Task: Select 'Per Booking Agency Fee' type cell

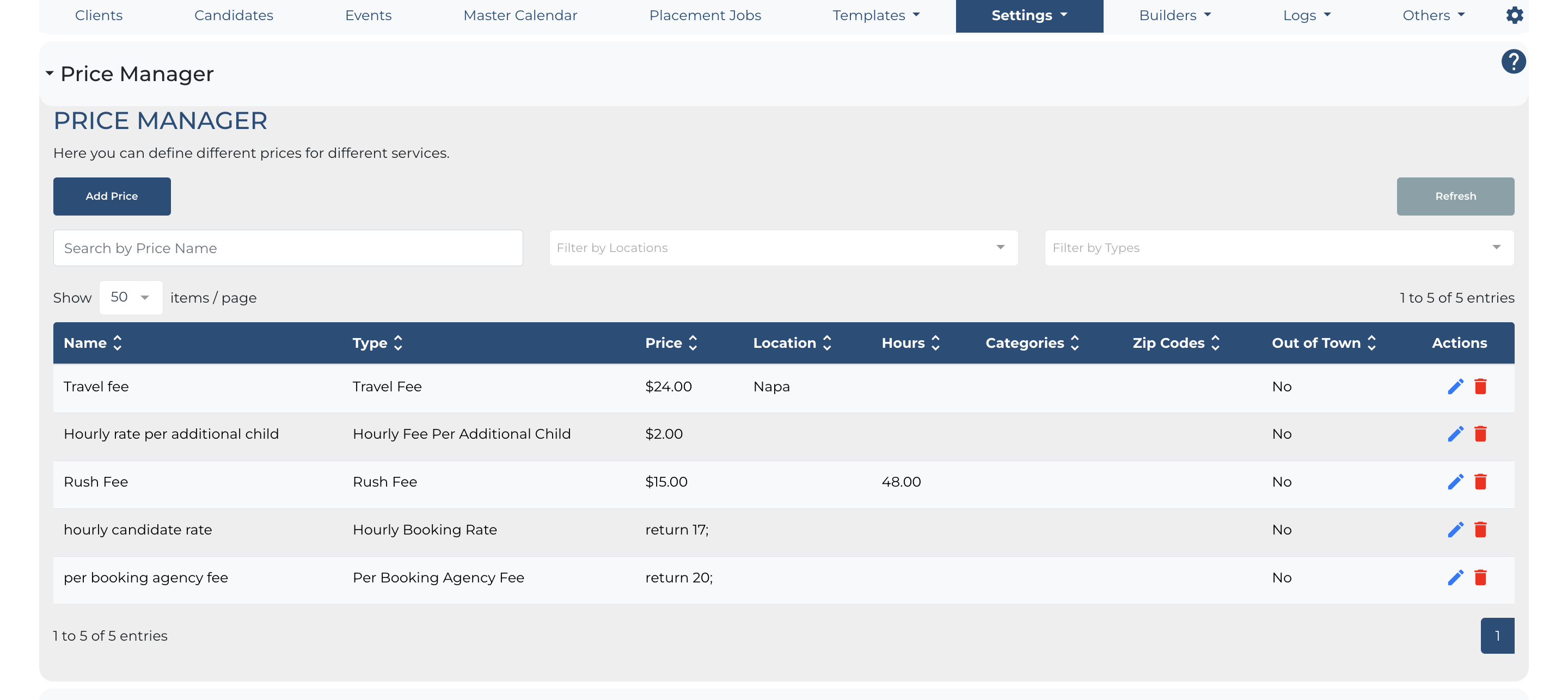Action: click(438, 578)
